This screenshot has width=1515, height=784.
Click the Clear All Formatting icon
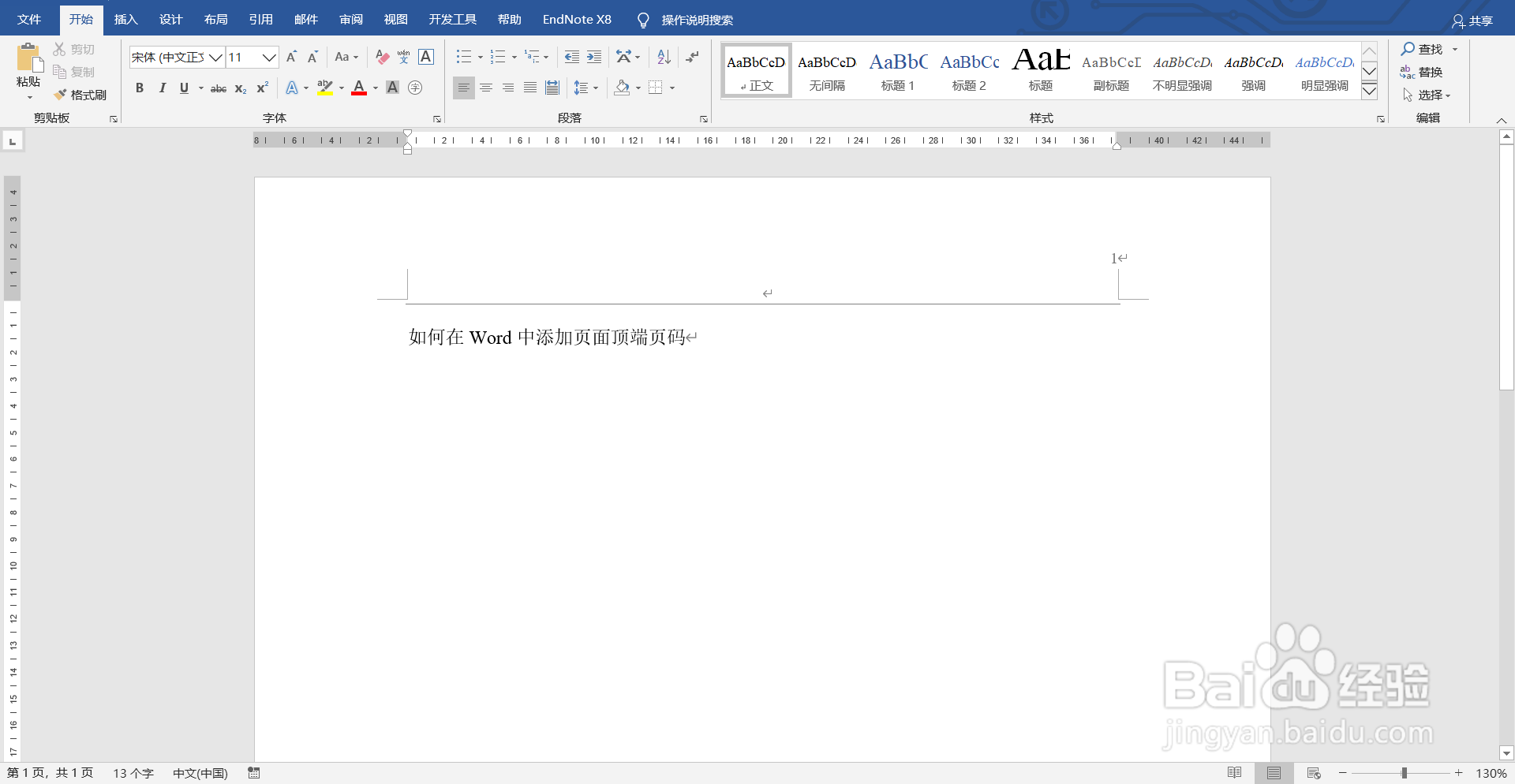381,57
